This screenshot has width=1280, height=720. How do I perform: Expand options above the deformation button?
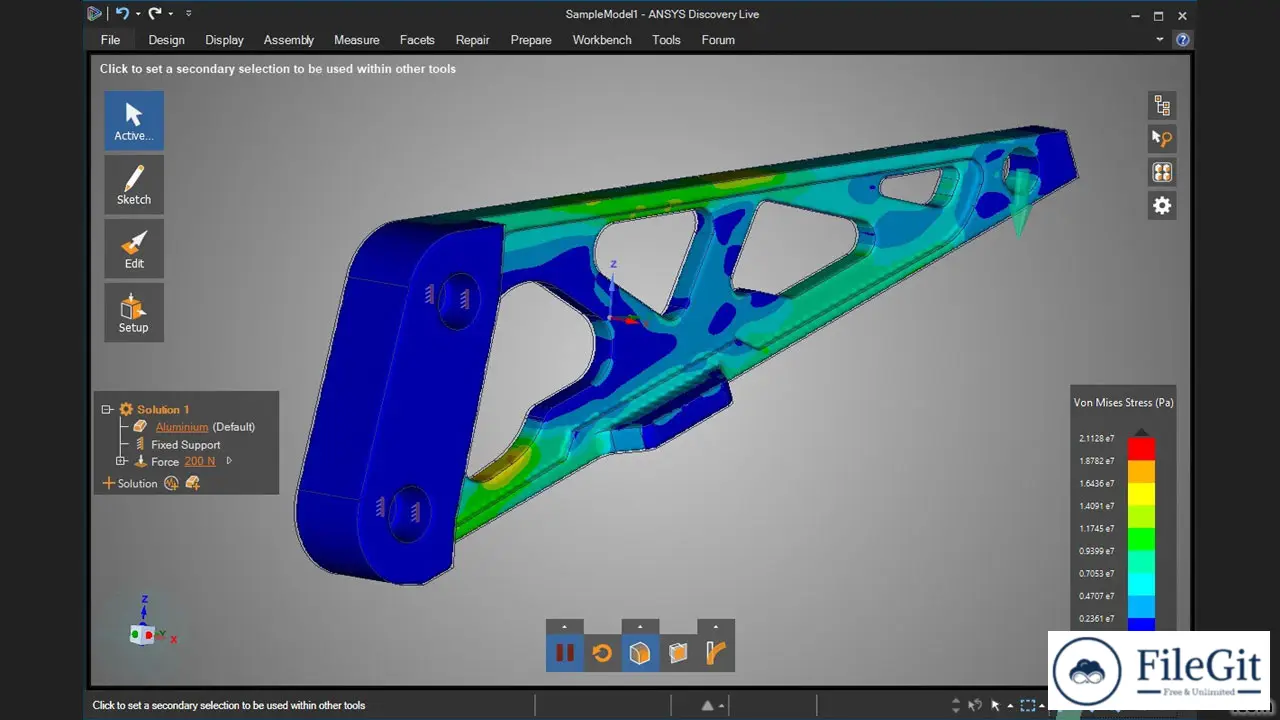pos(716,627)
